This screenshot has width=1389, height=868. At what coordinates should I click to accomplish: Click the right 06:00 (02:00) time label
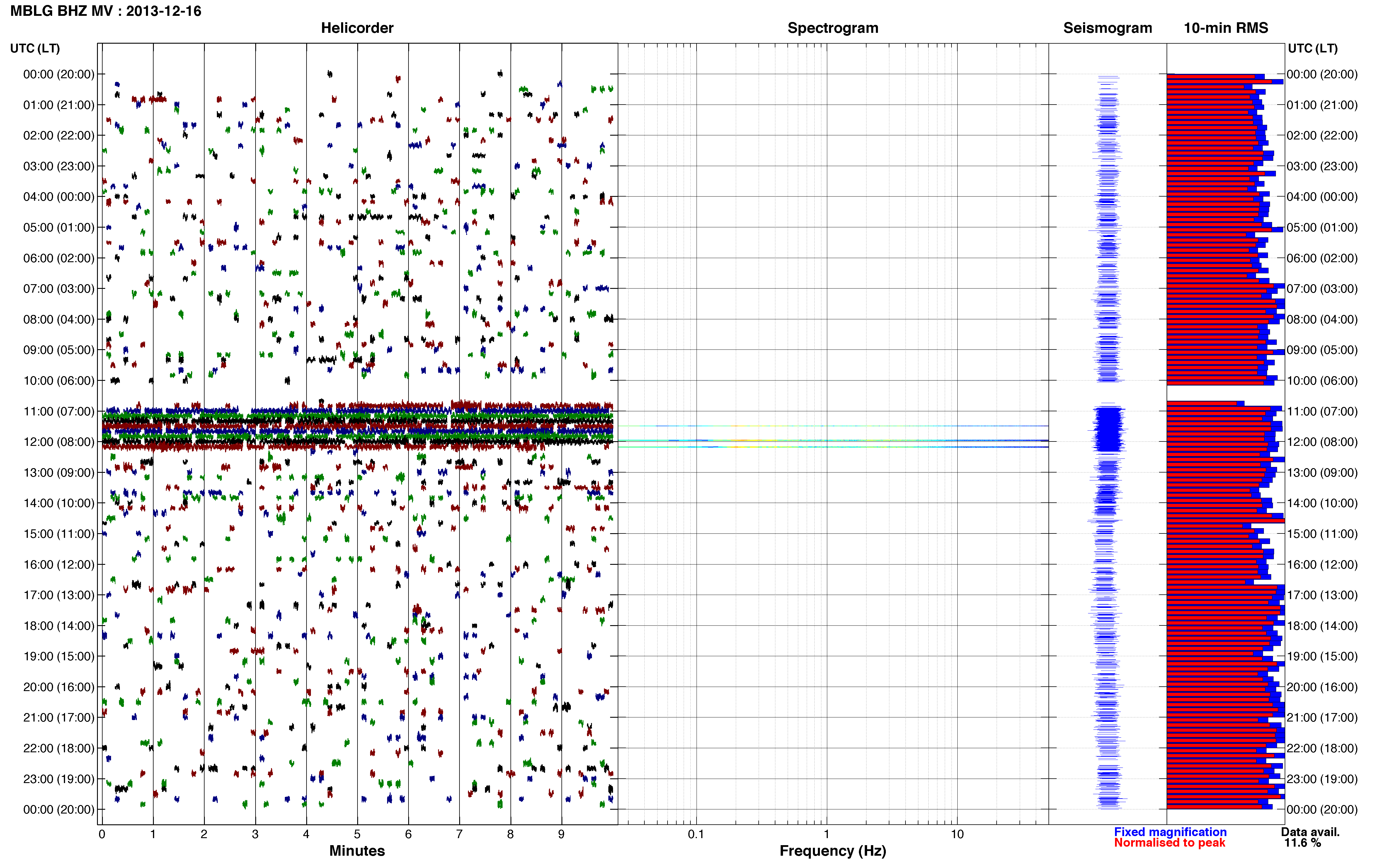click(1322, 258)
